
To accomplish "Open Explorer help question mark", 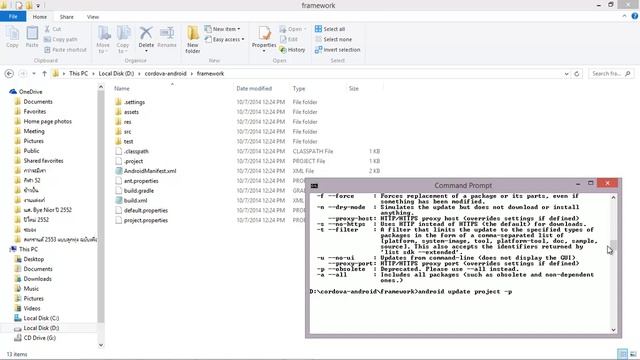I will pos(635,16).
